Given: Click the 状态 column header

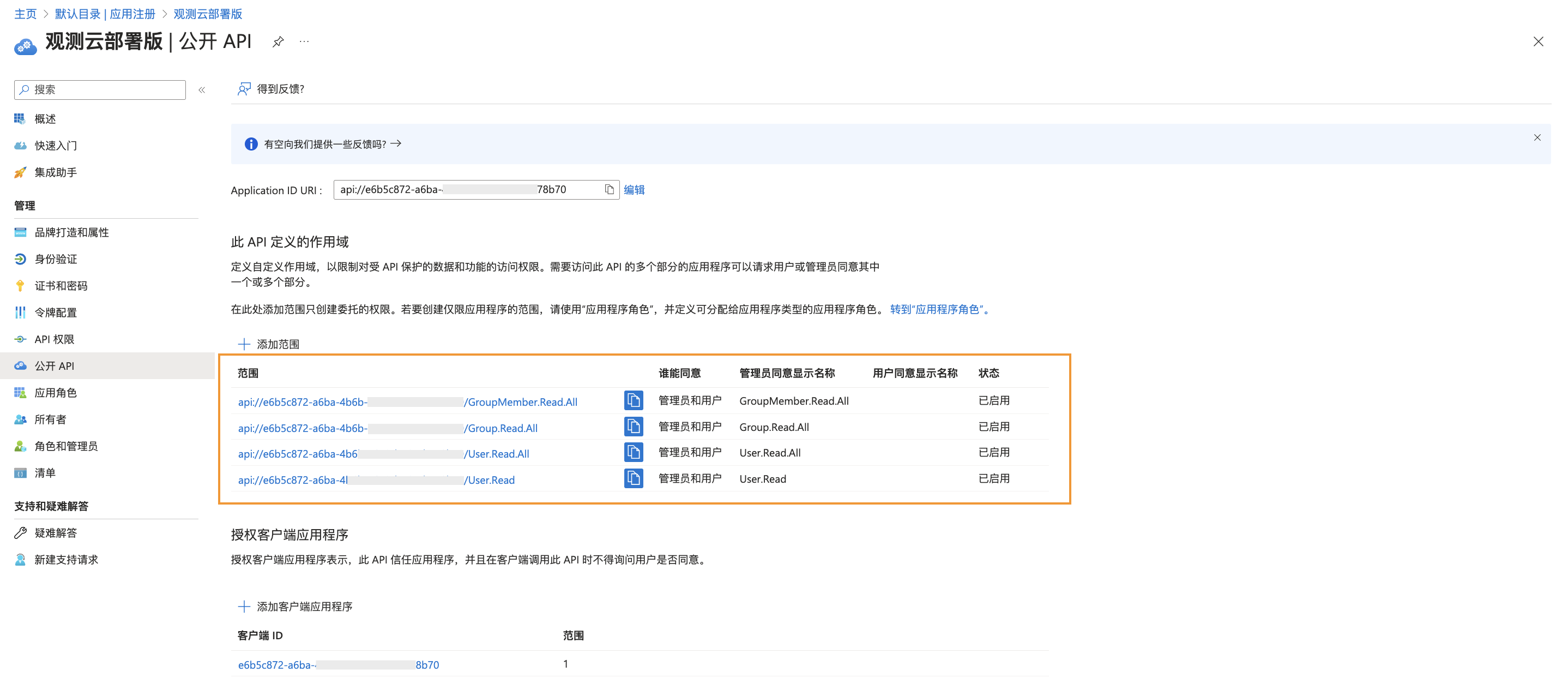Looking at the screenshot, I should pyautogui.click(x=988, y=373).
